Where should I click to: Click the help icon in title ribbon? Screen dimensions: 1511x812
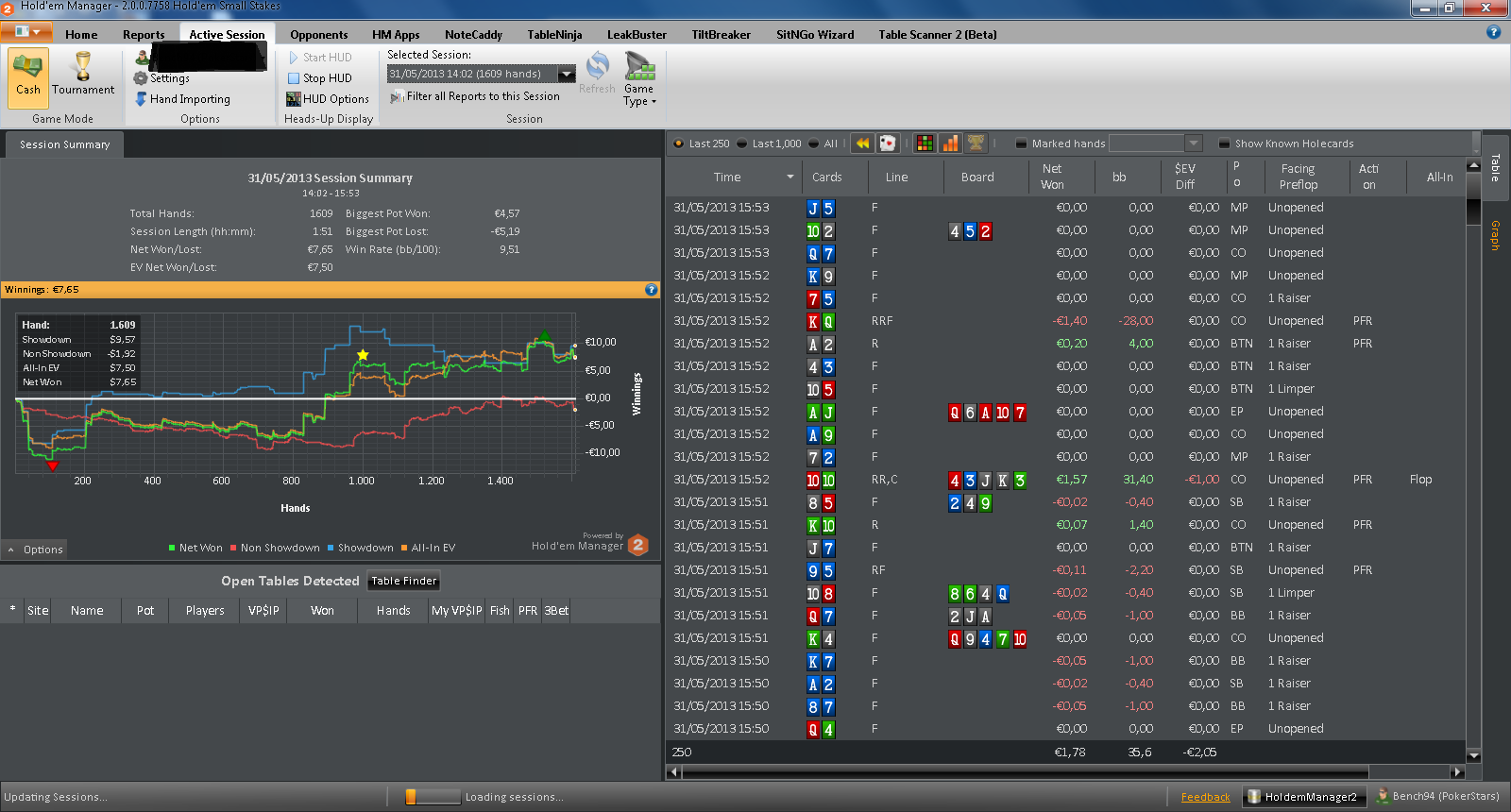pos(1493,32)
